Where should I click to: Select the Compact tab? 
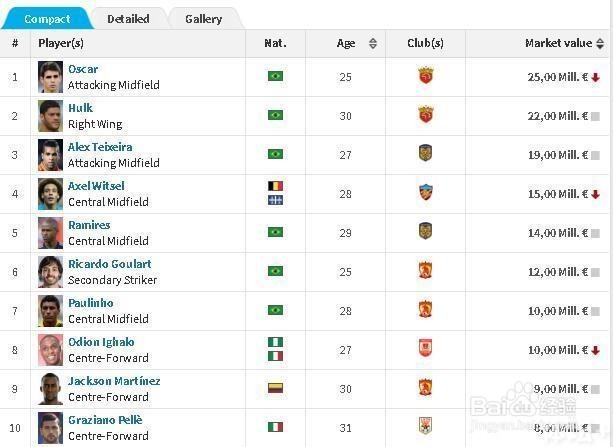[47, 18]
